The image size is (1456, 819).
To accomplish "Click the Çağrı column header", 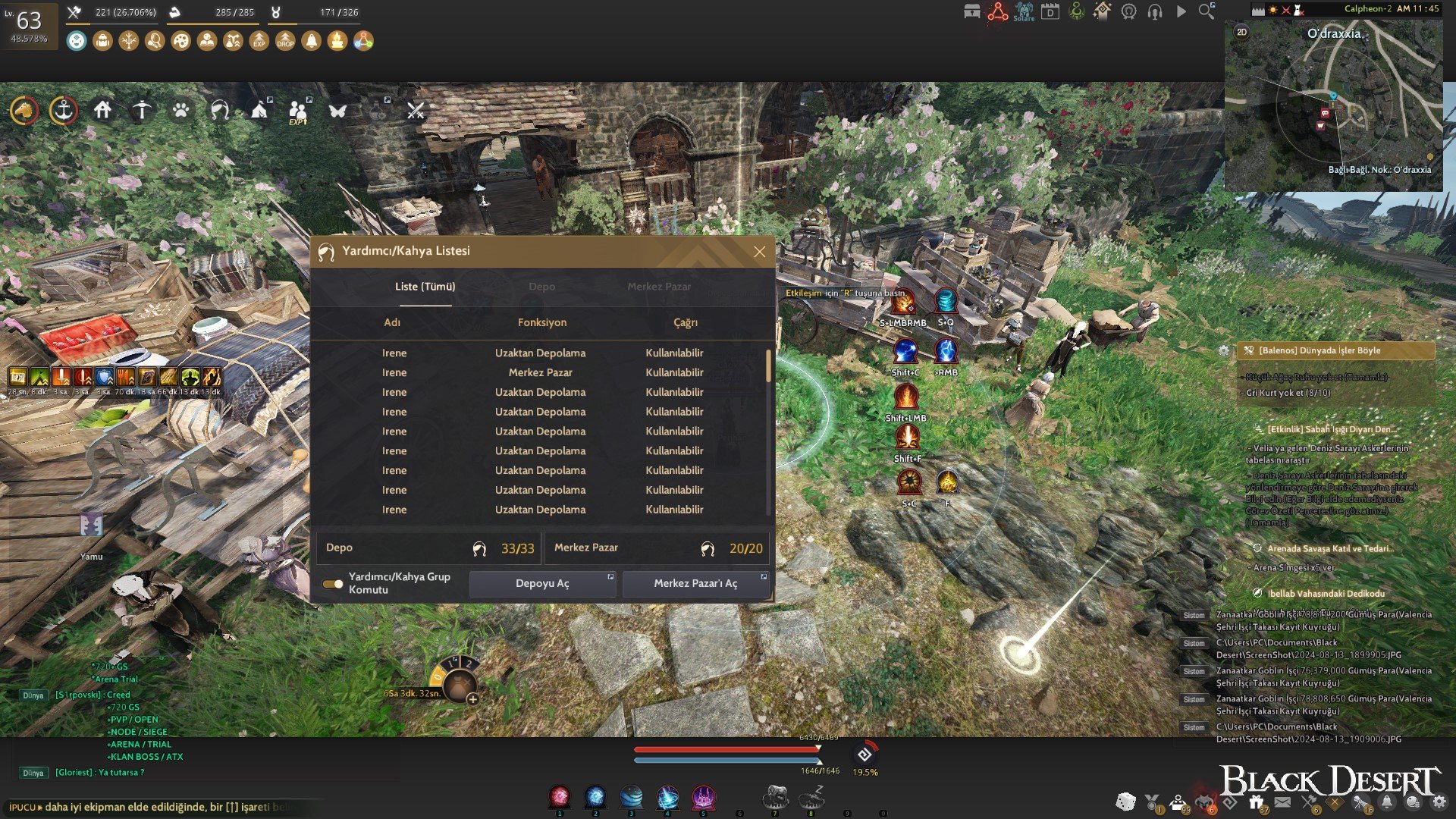I will click(686, 323).
